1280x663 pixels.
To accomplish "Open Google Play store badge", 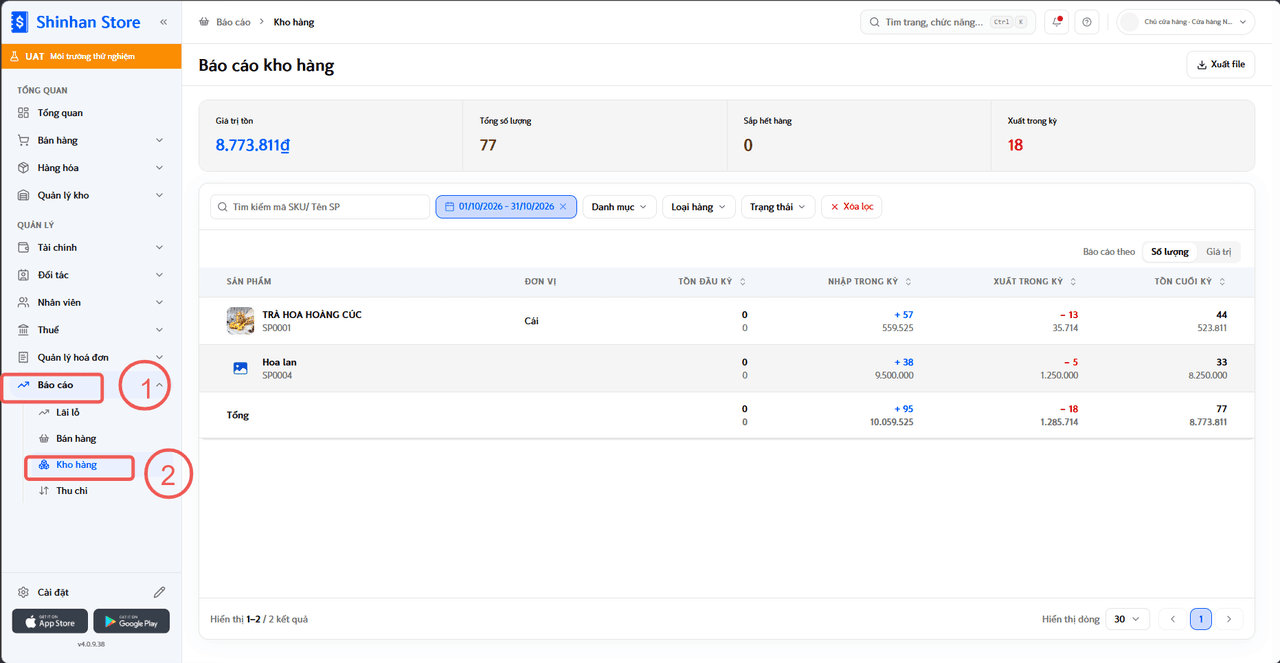I will (132, 621).
